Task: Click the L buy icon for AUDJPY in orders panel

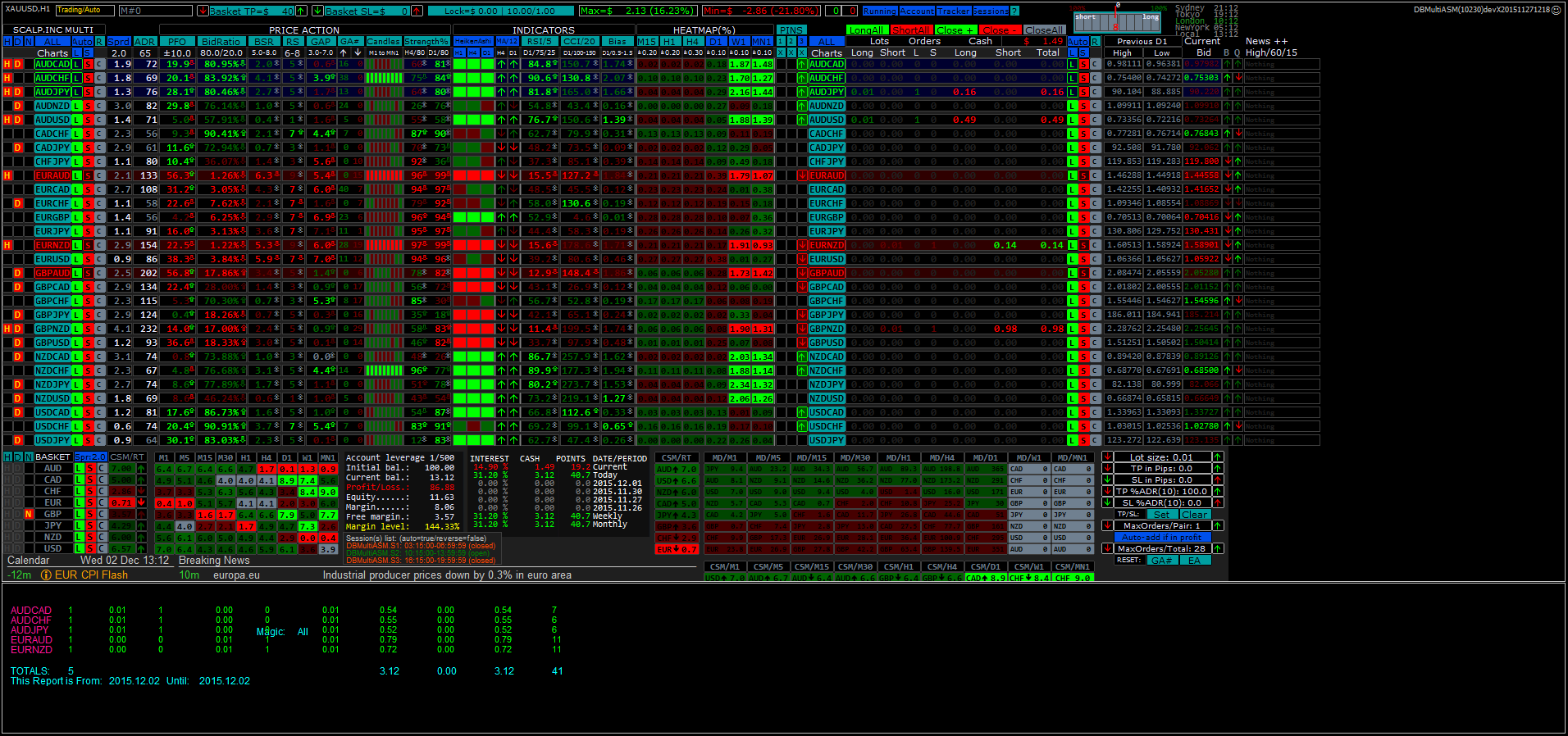Action: tap(1072, 92)
